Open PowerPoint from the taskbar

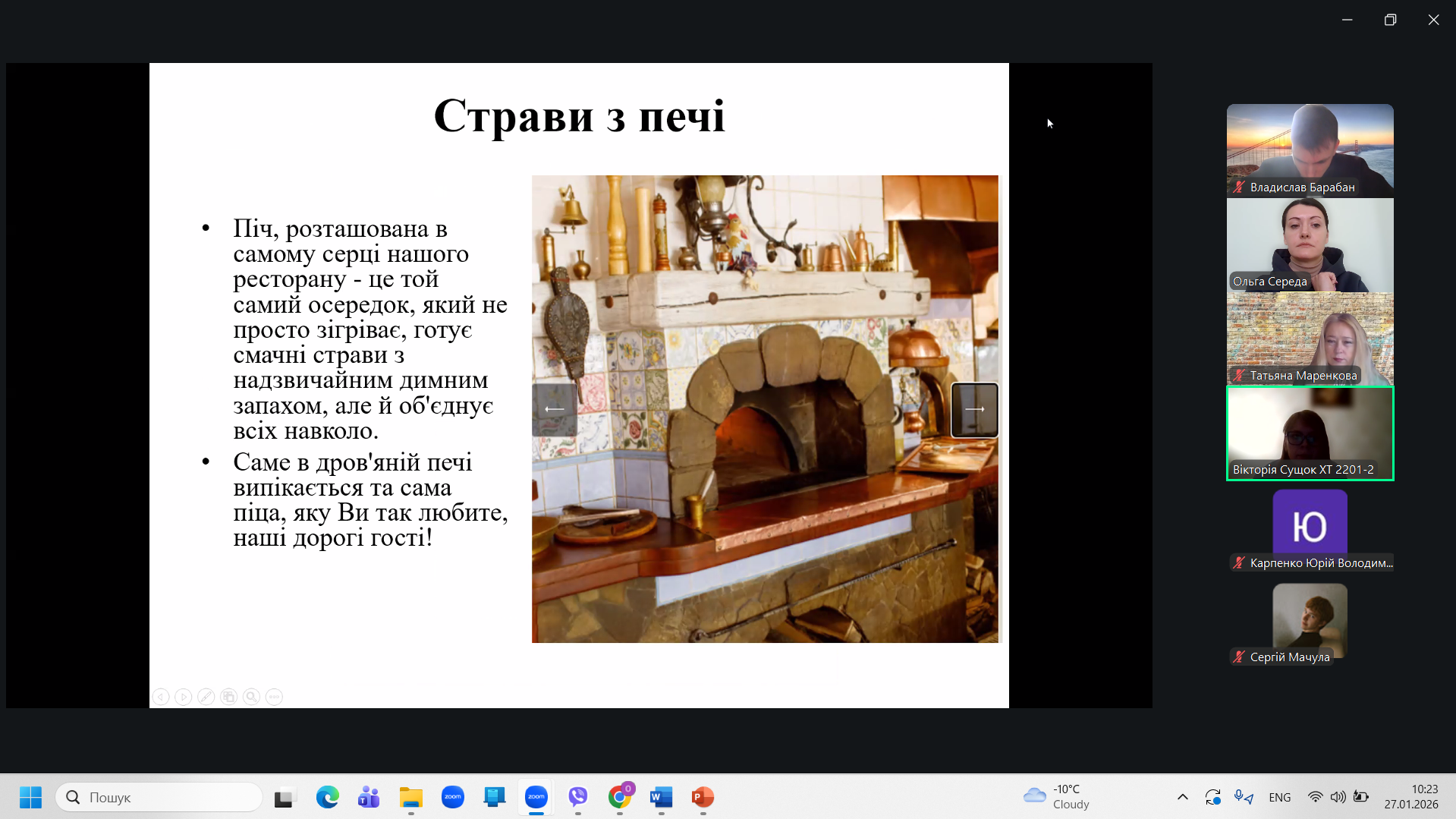[x=703, y=797]
